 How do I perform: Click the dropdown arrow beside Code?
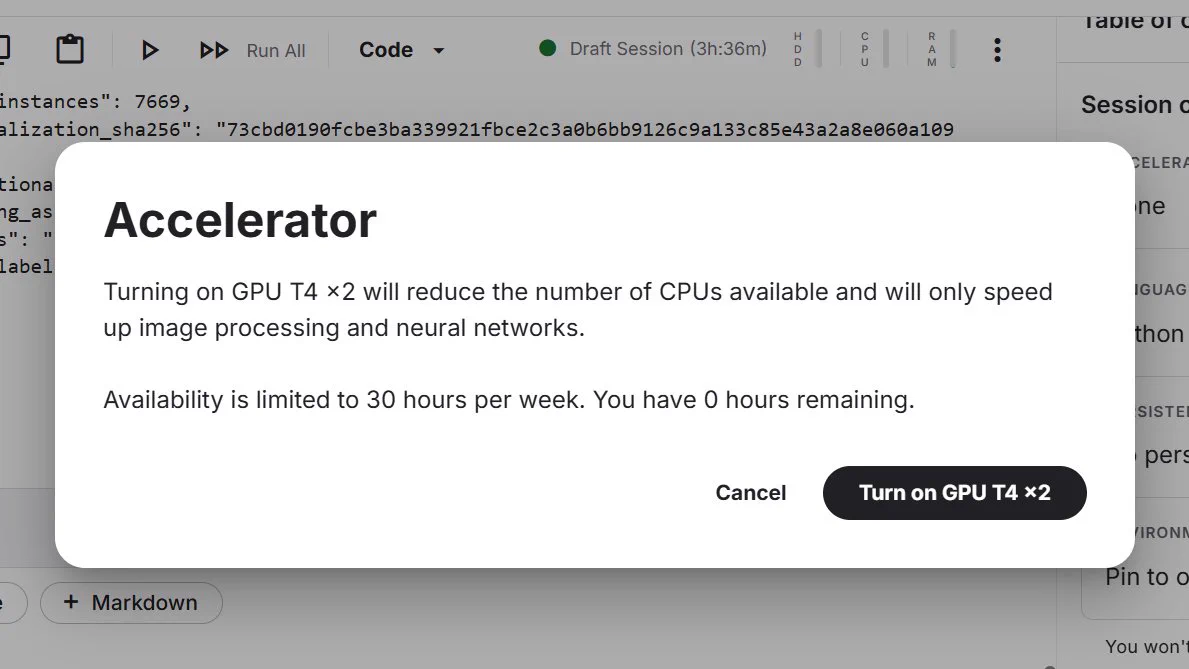[438, 51]
